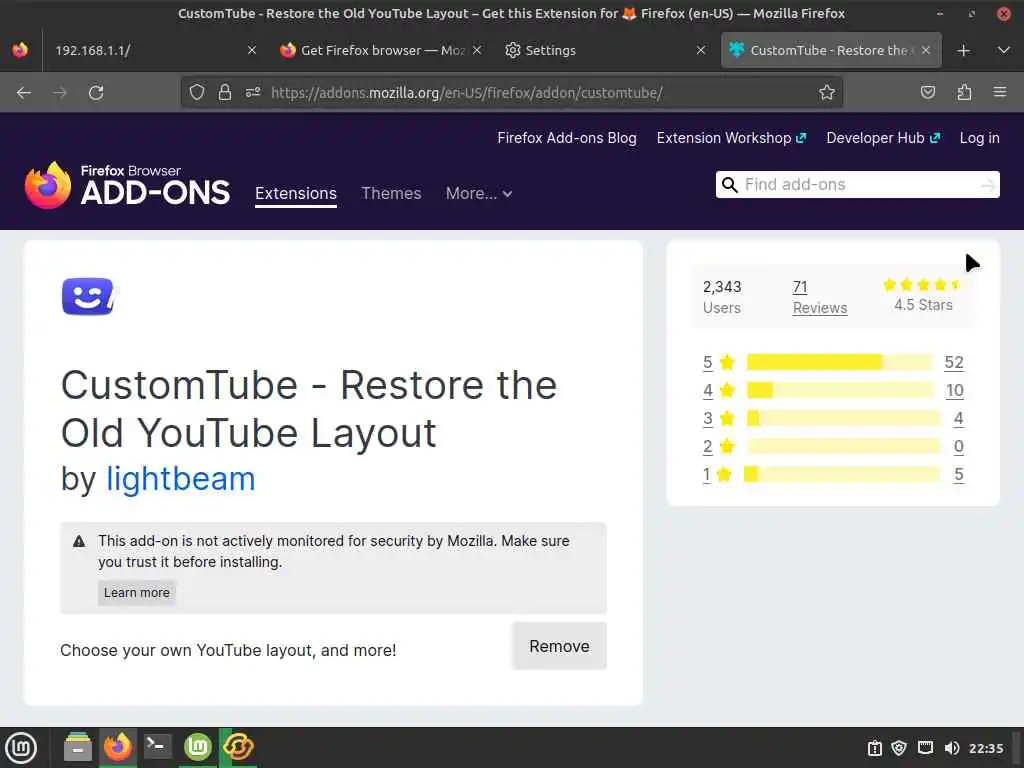Submit search with arrow button
Screen dimensions: 1024x768
pyautogui.click(x=988, y=185)
